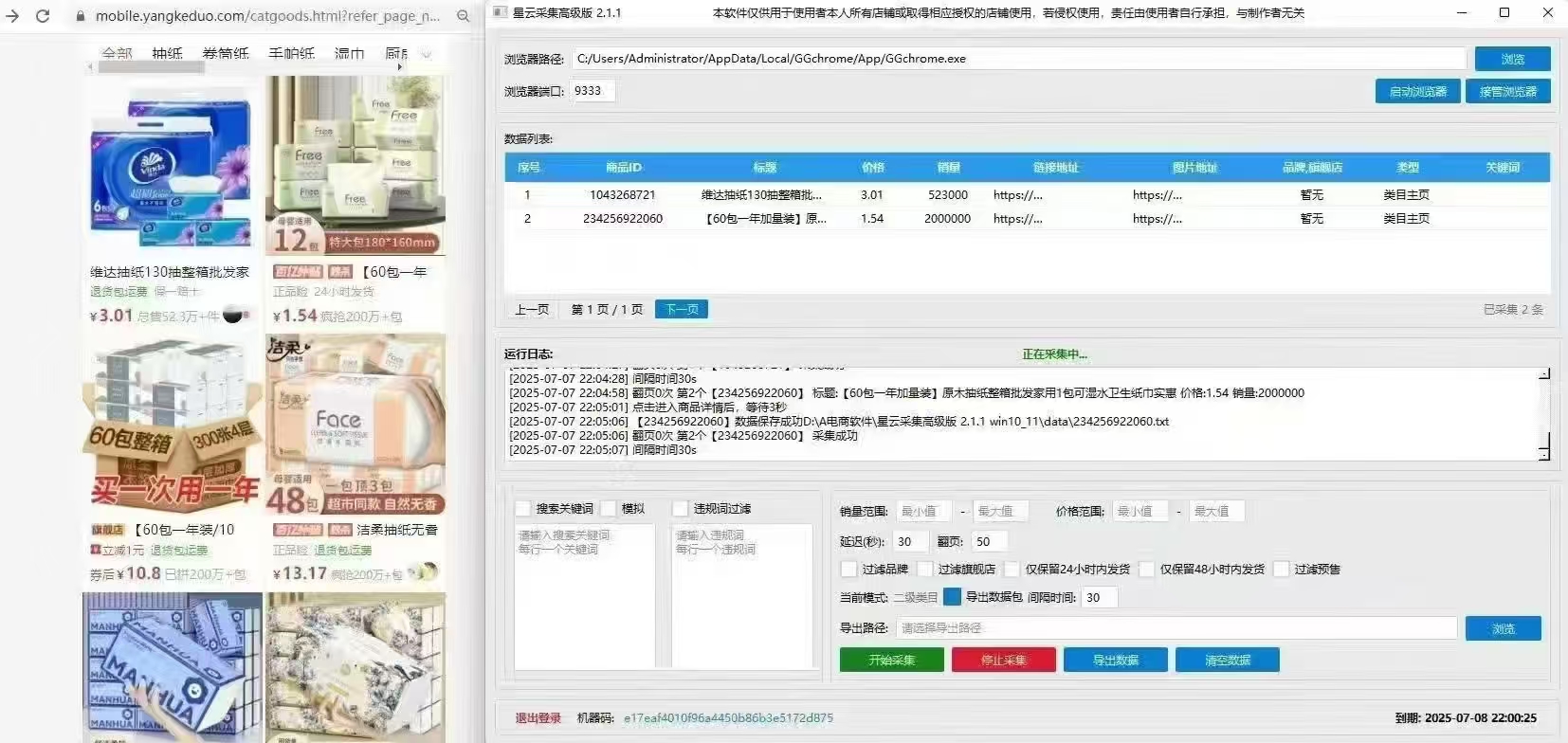The height and width of the screenshot is (743, 1568).
Task: Enable the 搜索关键词 checkbox
Action: click(x=523, y=509)
